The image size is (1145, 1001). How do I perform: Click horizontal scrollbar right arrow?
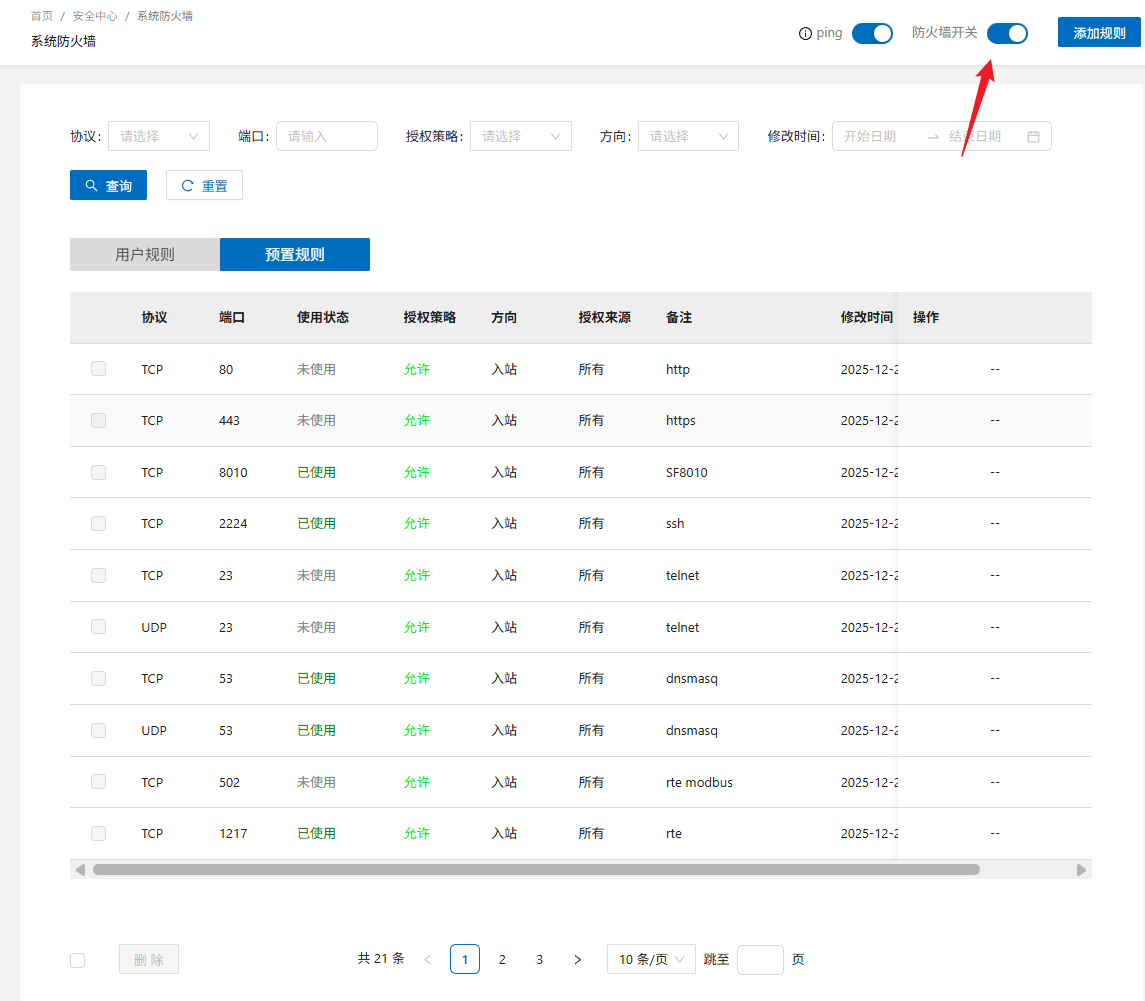[x=1081, y=870]
